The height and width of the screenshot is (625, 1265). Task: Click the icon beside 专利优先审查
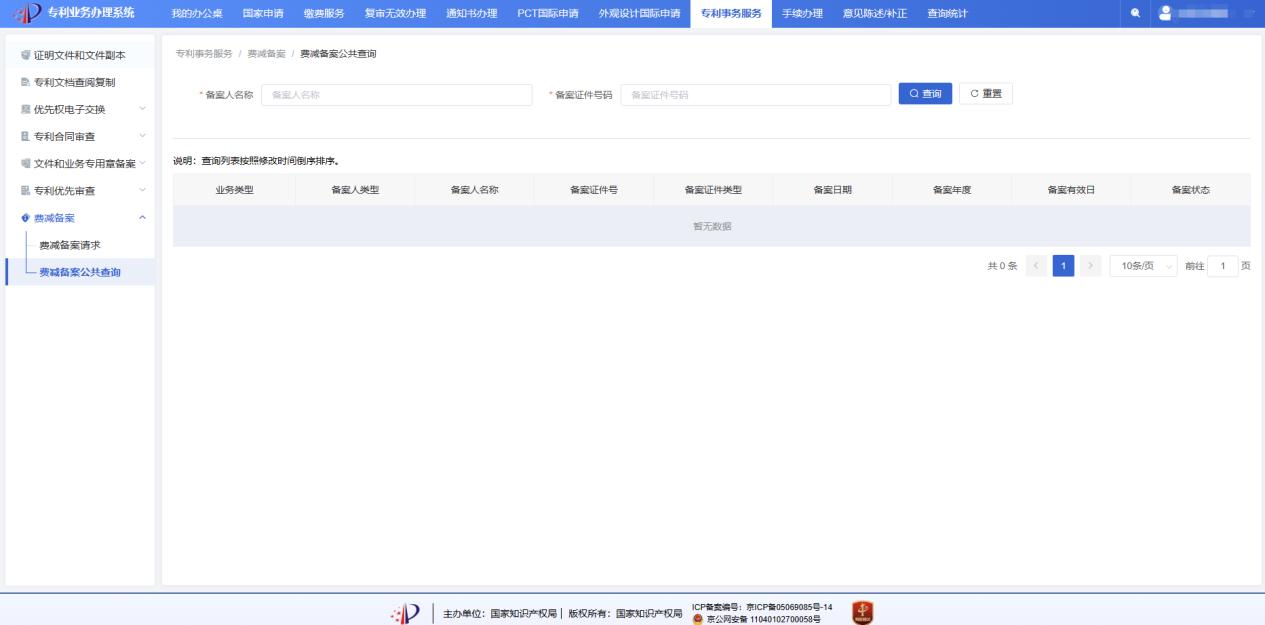coord(25,191)
